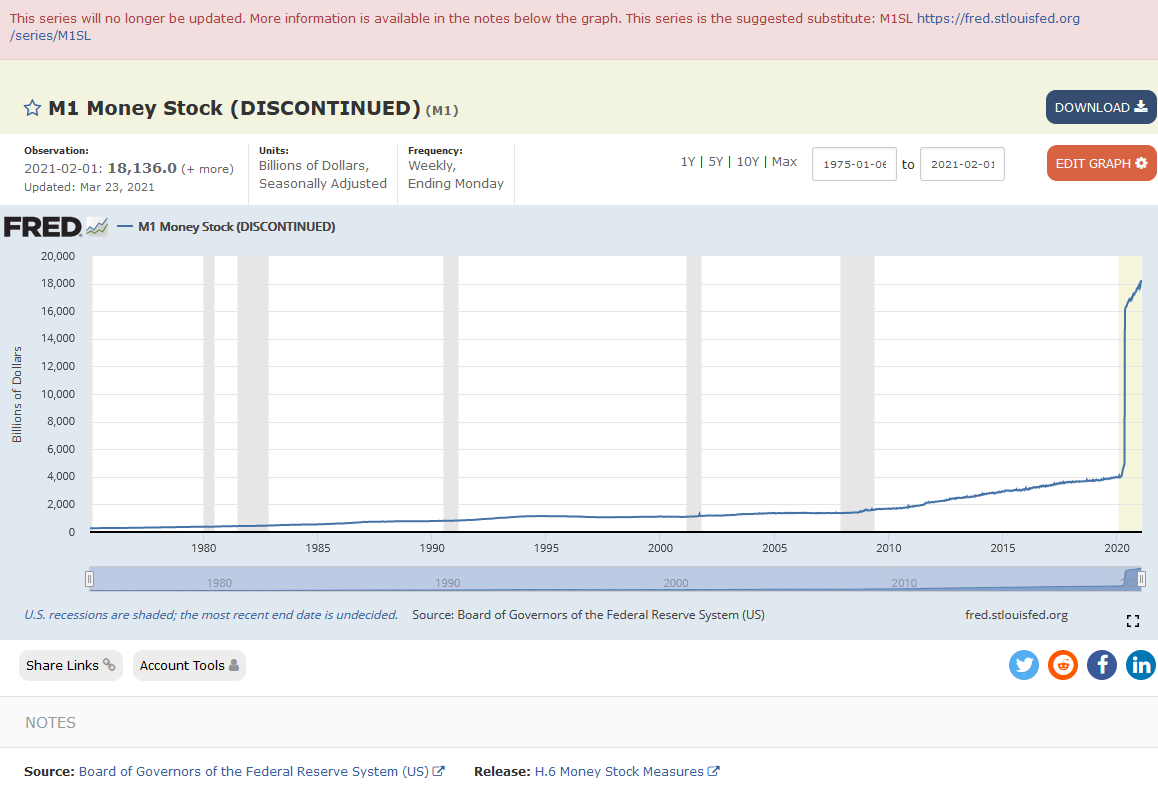Select the 1Y date range
This screenshot has height=787, width=1158.
pyautogui.click(x=688, y=162)
